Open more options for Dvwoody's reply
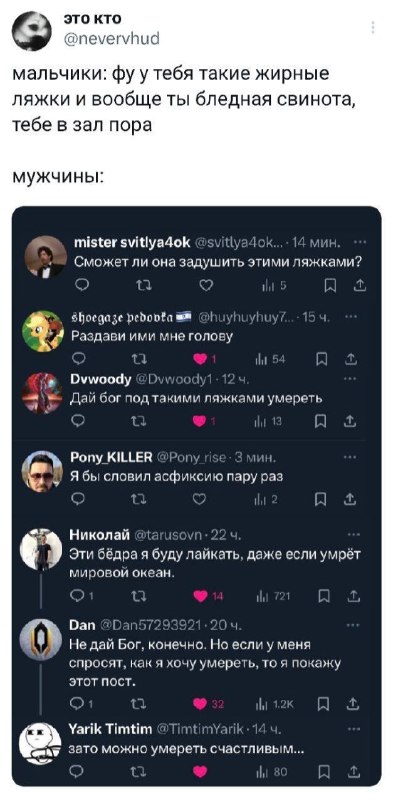Image resolution: width=393 pixels, height=800 pixels. (349, 379)
